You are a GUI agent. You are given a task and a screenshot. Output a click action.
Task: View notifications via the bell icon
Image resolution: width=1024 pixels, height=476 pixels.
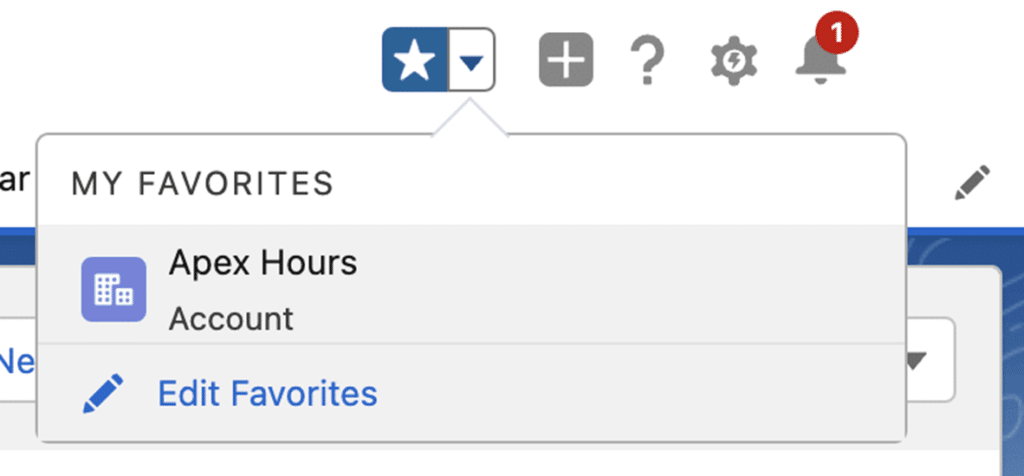coord(822,62)
